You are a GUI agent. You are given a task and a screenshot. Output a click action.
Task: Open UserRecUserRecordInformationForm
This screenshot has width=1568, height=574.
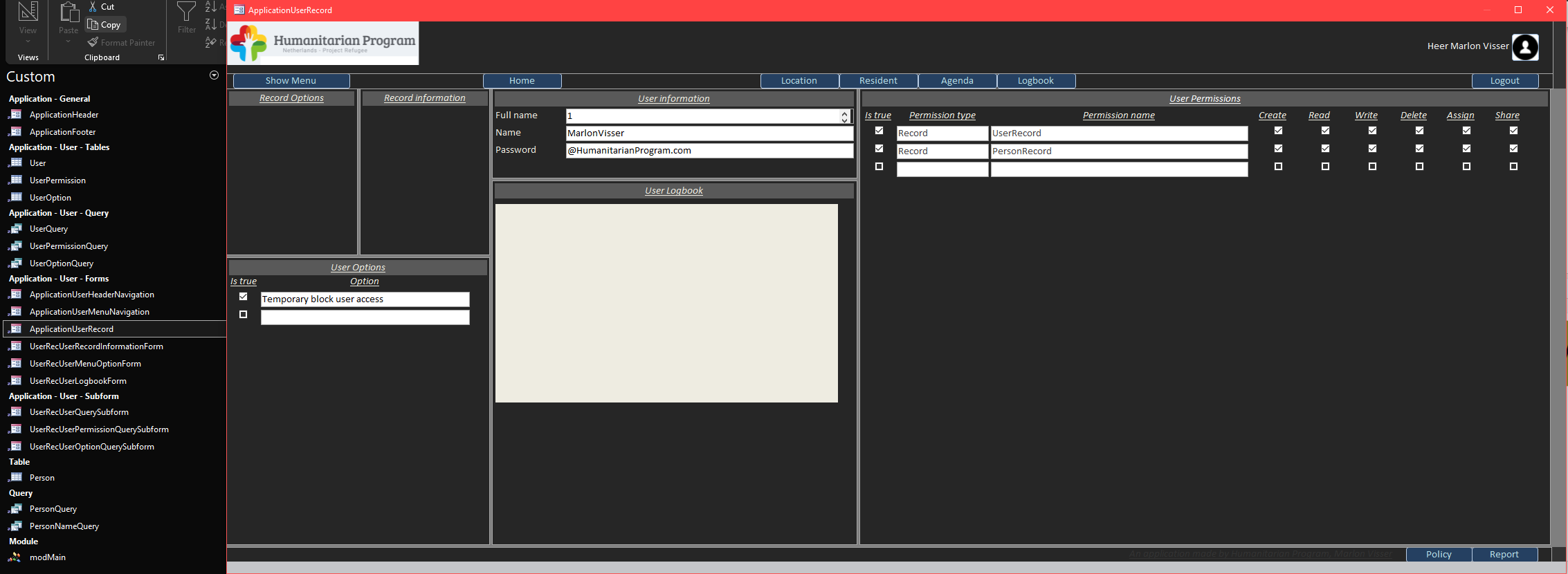click(x=96, y=346)
